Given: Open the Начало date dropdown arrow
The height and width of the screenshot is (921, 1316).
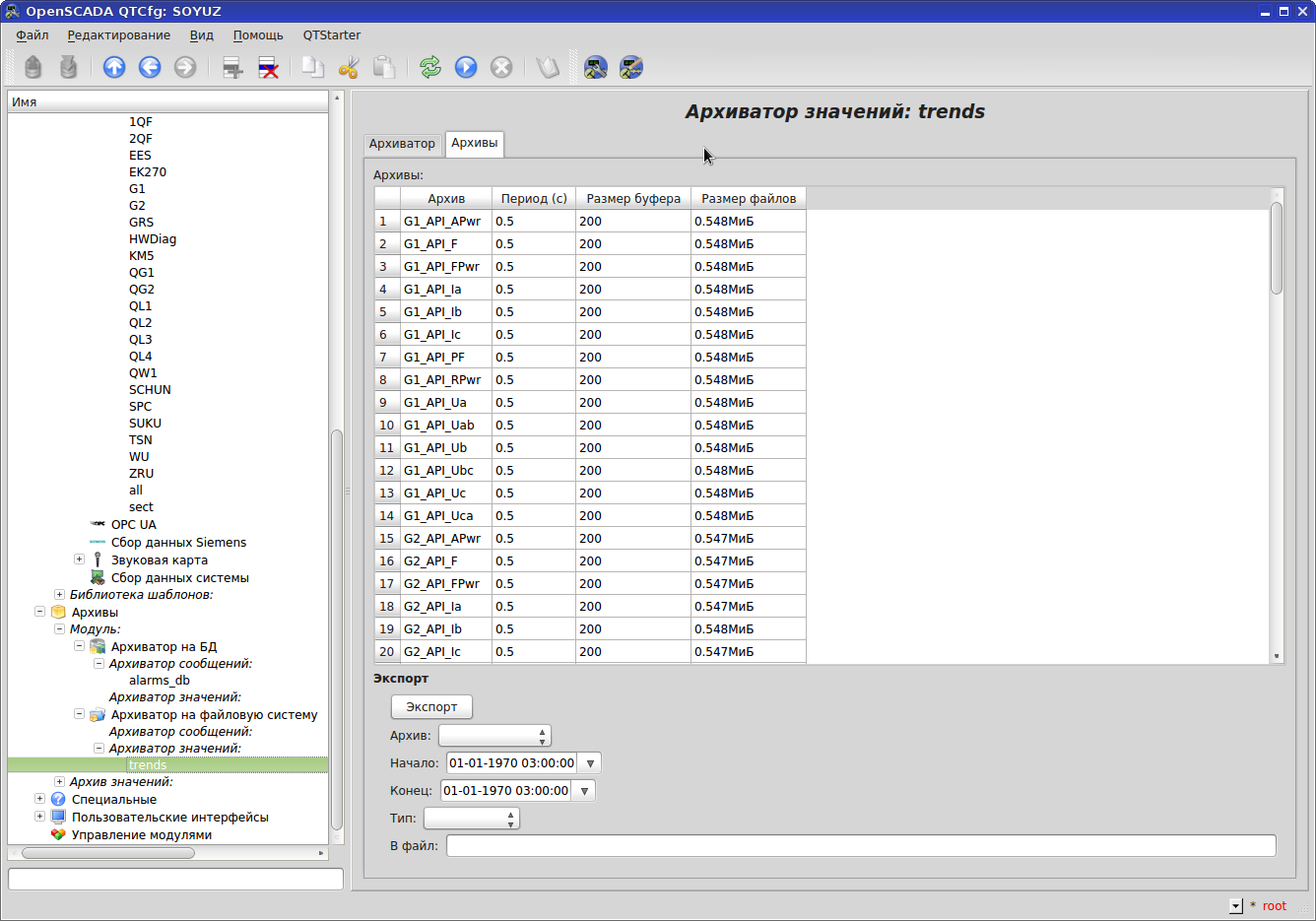Looking at the screenshot, I should pyautogui.click(x=590, y=763).
